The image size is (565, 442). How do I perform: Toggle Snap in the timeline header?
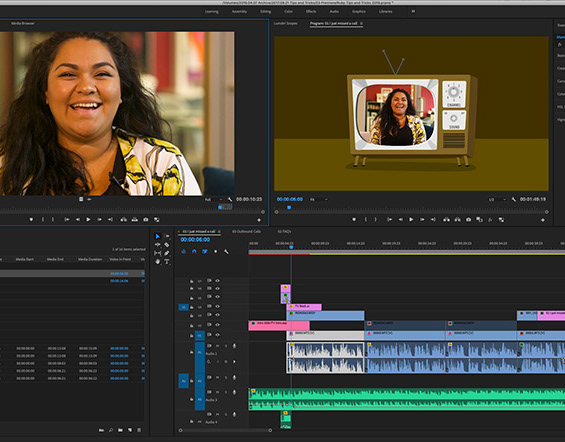[194, 251]
